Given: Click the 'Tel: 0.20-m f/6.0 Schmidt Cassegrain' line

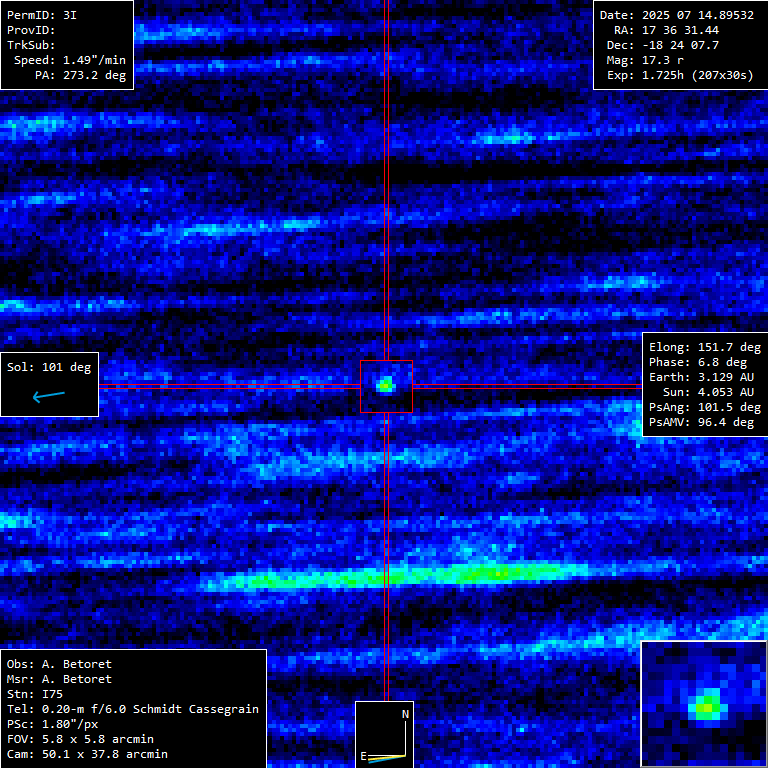Looking at the screenshot, I should click(x=133, y=709).
